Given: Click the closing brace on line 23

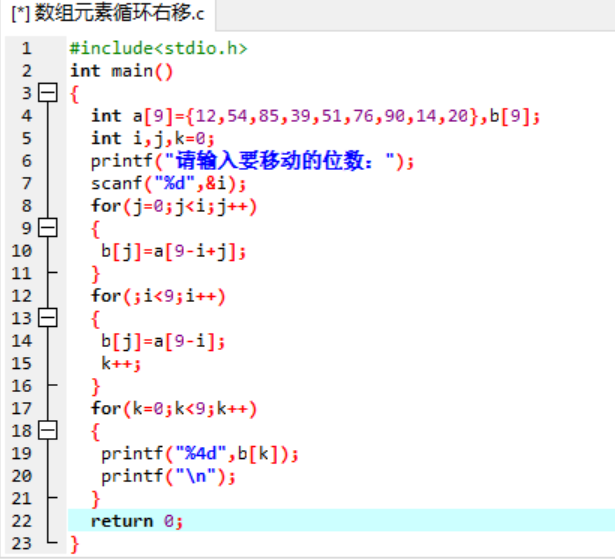Looking at the screenshot, I should click(75, 544).
